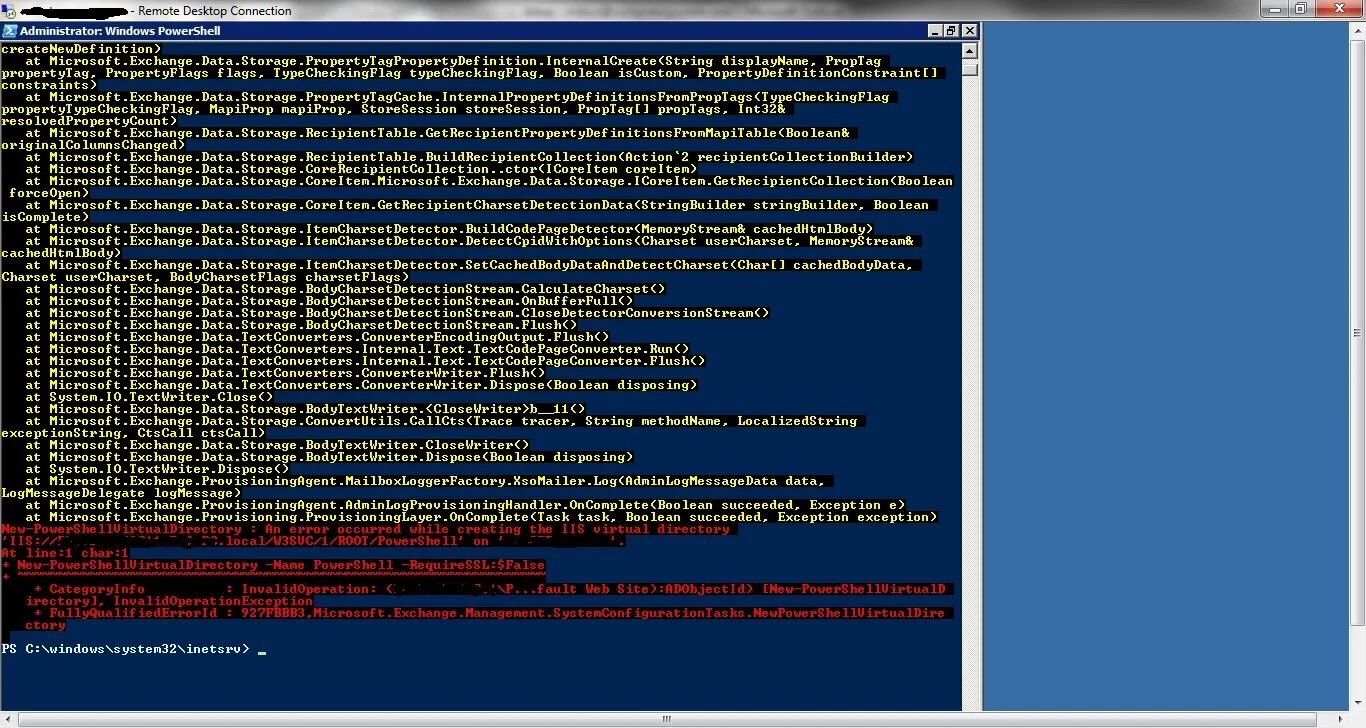Image resolution: width=1366 pixels, height=728 pixels.
Task: Click Remote Desktop horizontal scrollbar right arrow
Action: tap(1340, 719)
